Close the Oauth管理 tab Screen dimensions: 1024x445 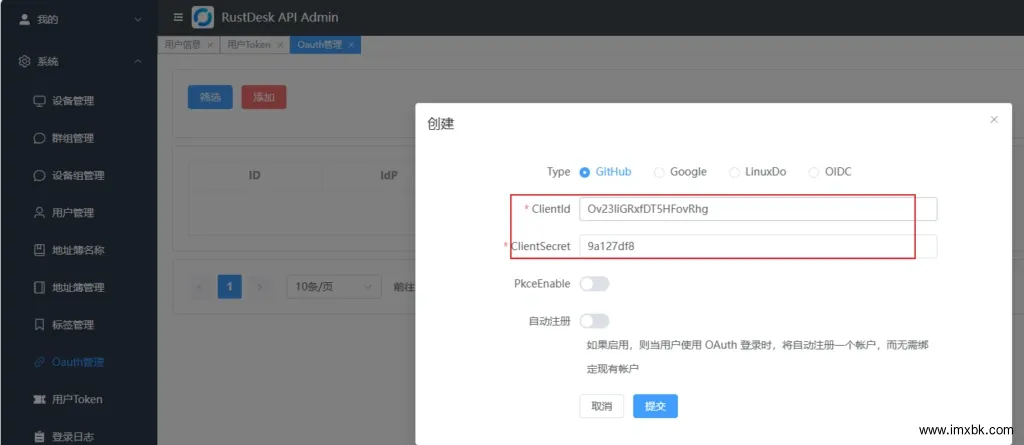tap(351, 45)
